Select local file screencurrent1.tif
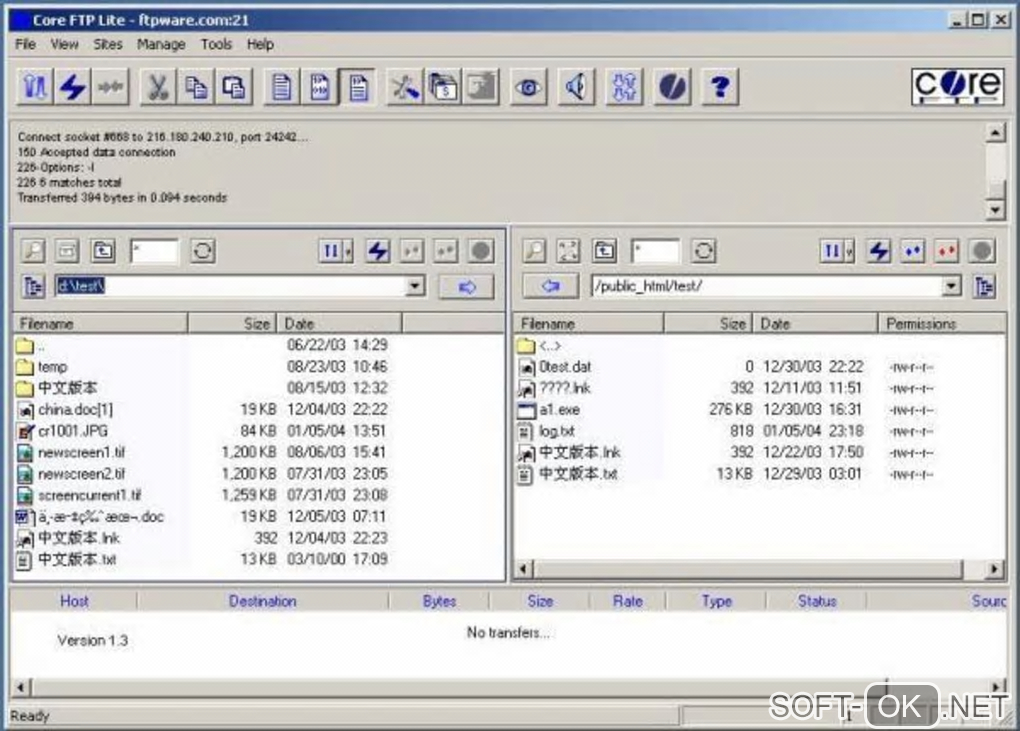The height and width of the screenshot is (731, 1020). (x=89, y=495)
